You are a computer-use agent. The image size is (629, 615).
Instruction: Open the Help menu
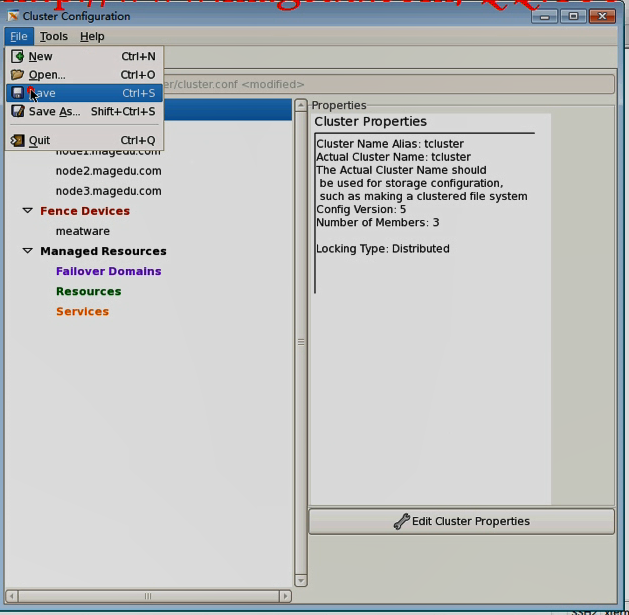[92, 36]
